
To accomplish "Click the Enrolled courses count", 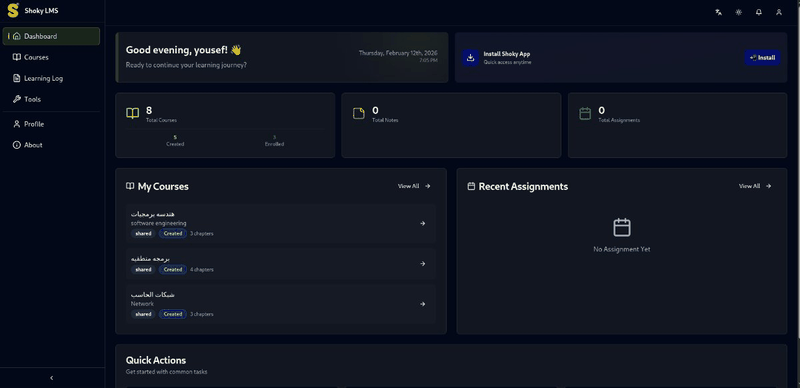I will coord(274,137).
